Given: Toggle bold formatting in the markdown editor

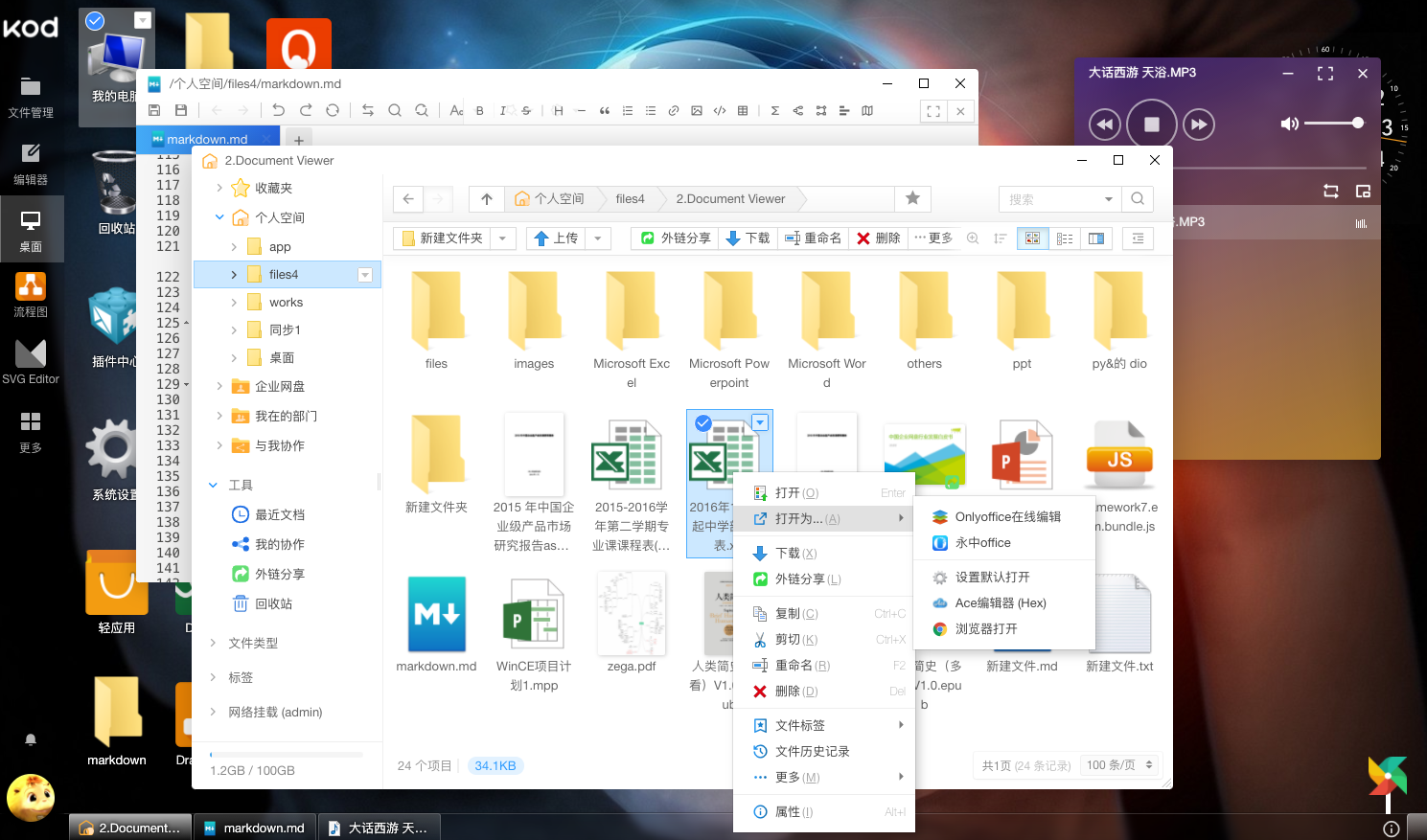Looking at the screenshot, I should click(x=480, y=110).
